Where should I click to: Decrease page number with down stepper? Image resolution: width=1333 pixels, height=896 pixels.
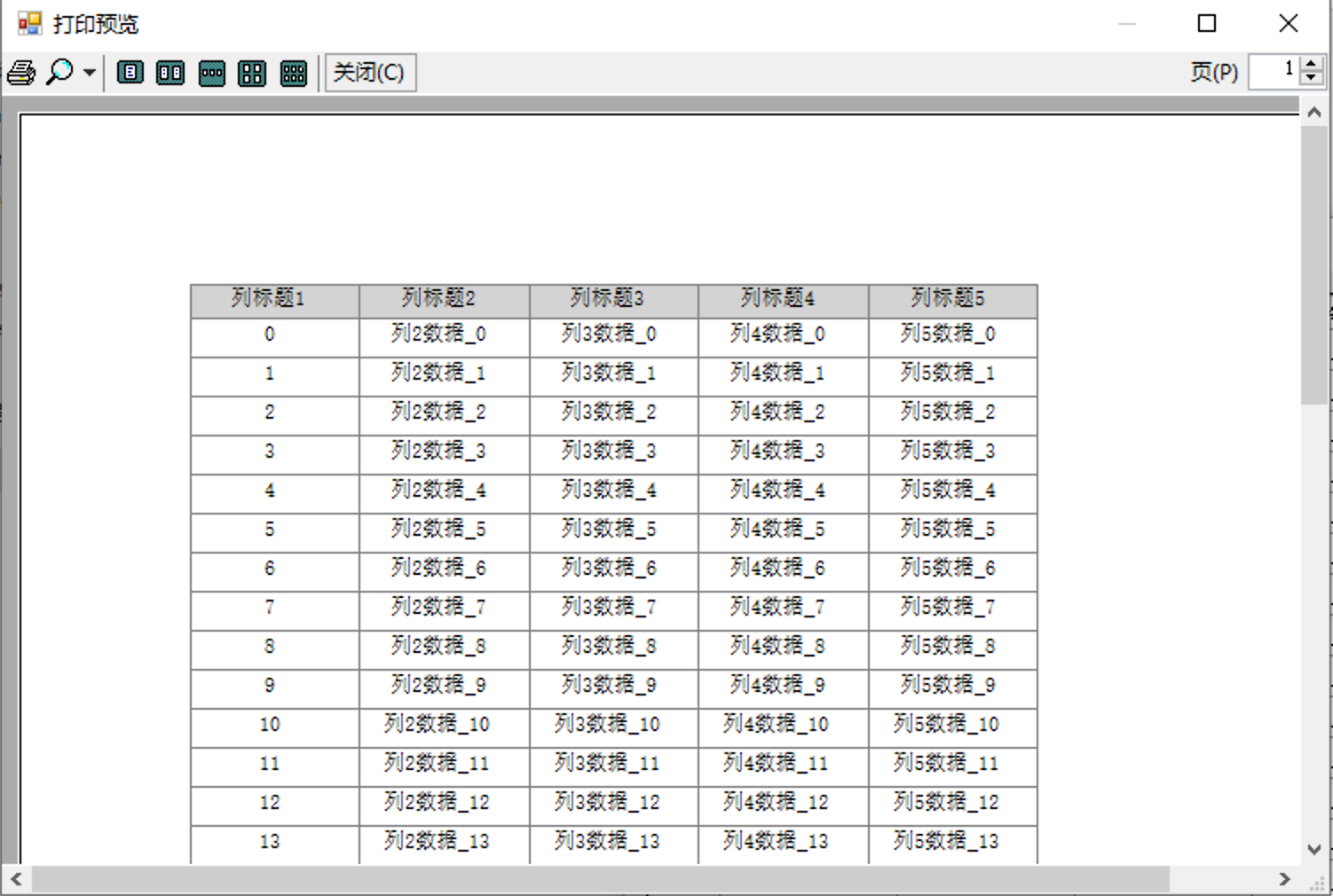[1312, 79]
